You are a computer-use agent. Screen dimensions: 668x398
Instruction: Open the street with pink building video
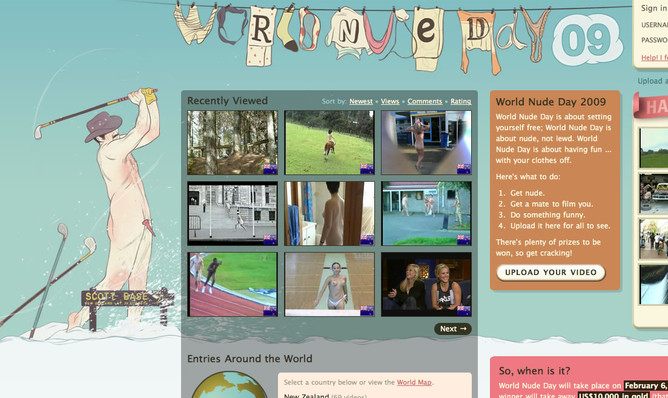pos(426,213)
